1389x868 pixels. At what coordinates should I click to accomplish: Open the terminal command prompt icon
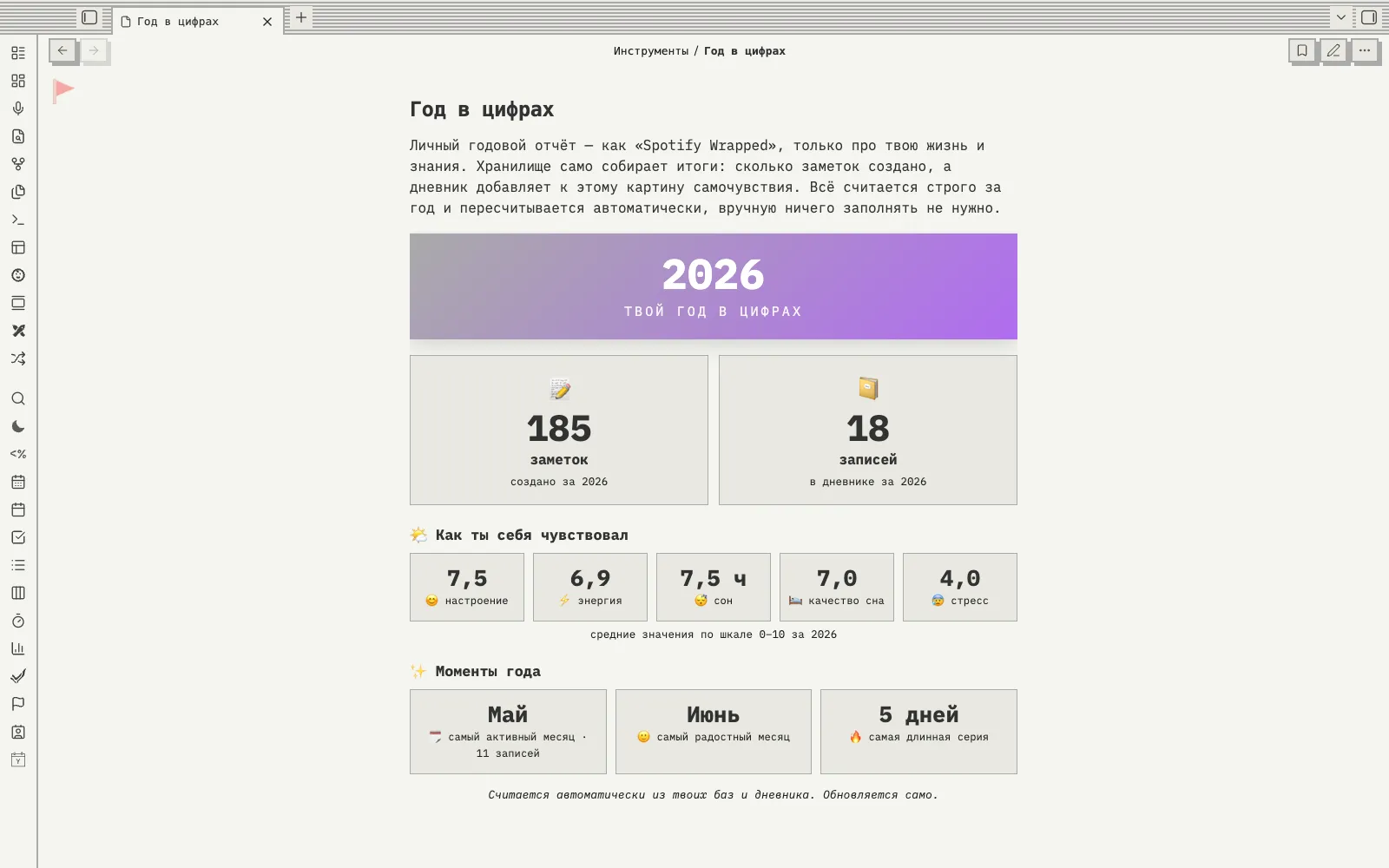pos(18,220)
